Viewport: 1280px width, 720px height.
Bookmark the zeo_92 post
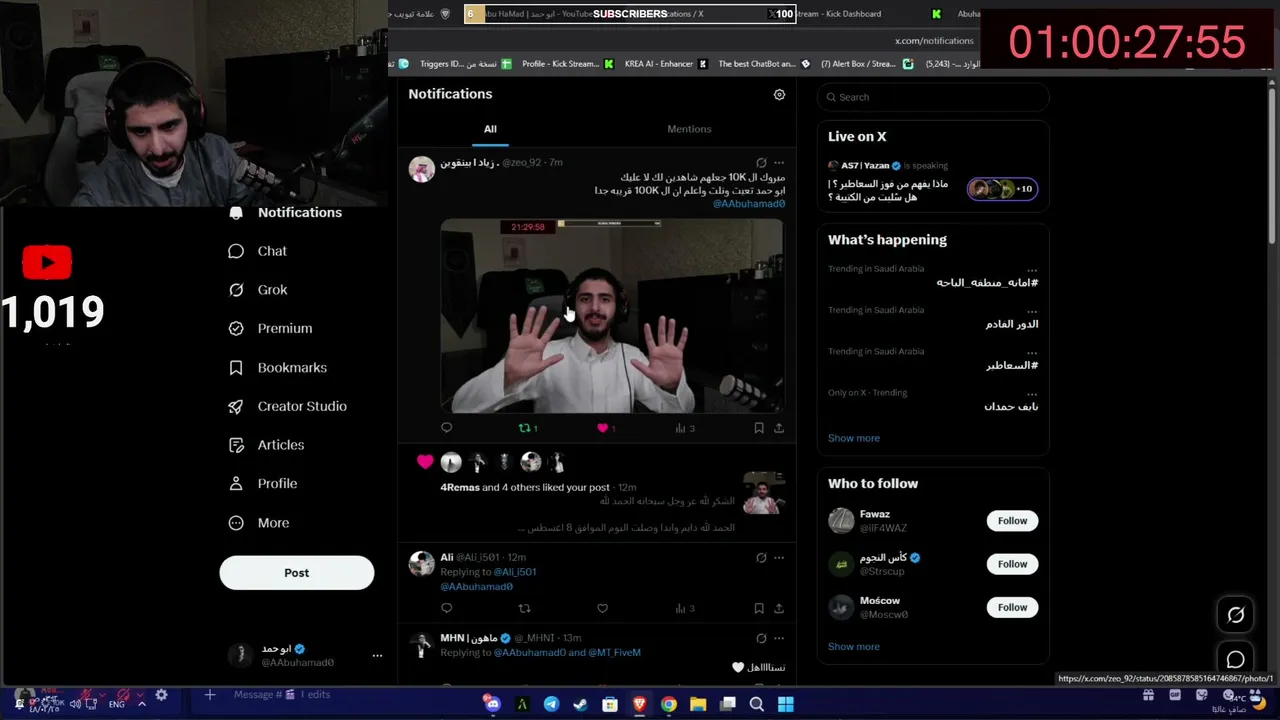[x=759, y=428]
